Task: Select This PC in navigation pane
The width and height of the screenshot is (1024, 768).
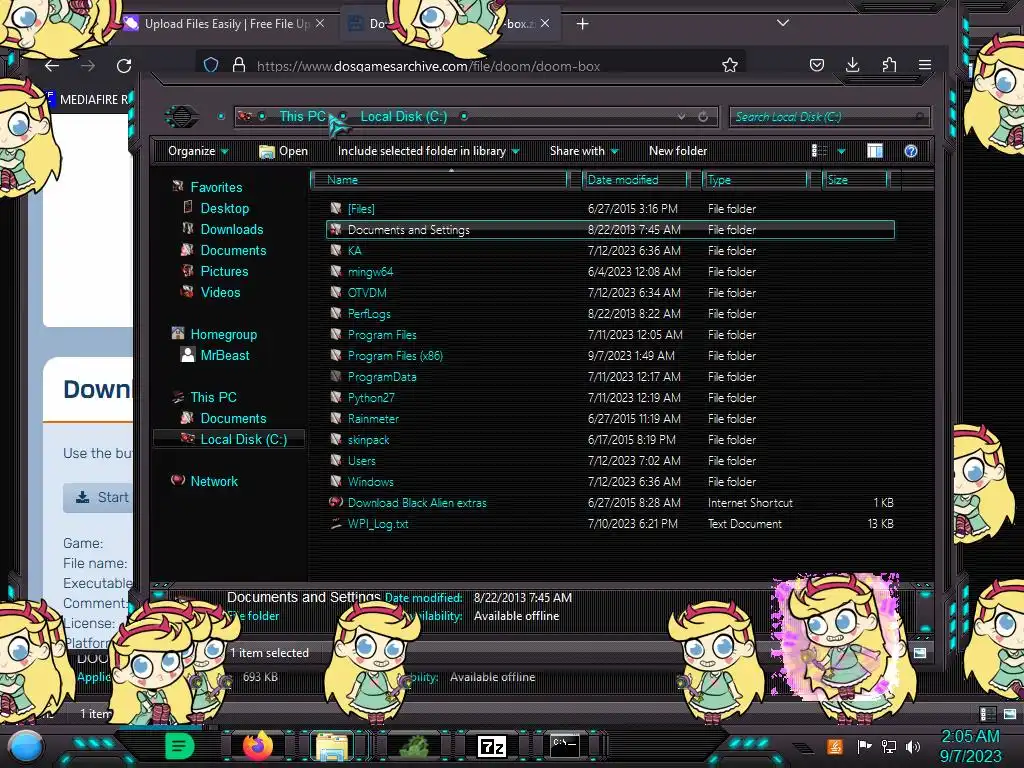Action: (x=213, y=397)
